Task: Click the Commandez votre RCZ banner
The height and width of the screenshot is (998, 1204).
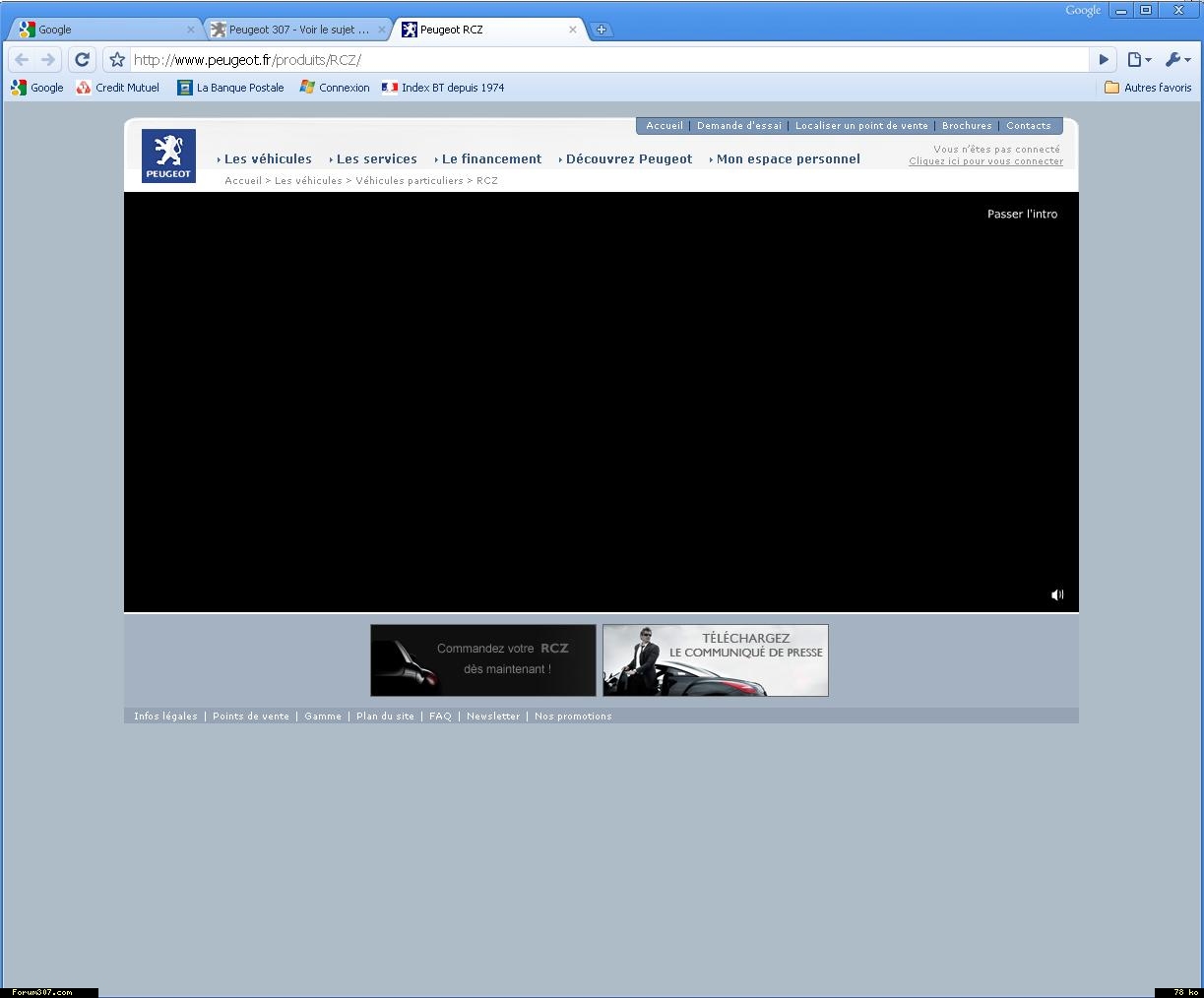Action: tap(482, 659)
